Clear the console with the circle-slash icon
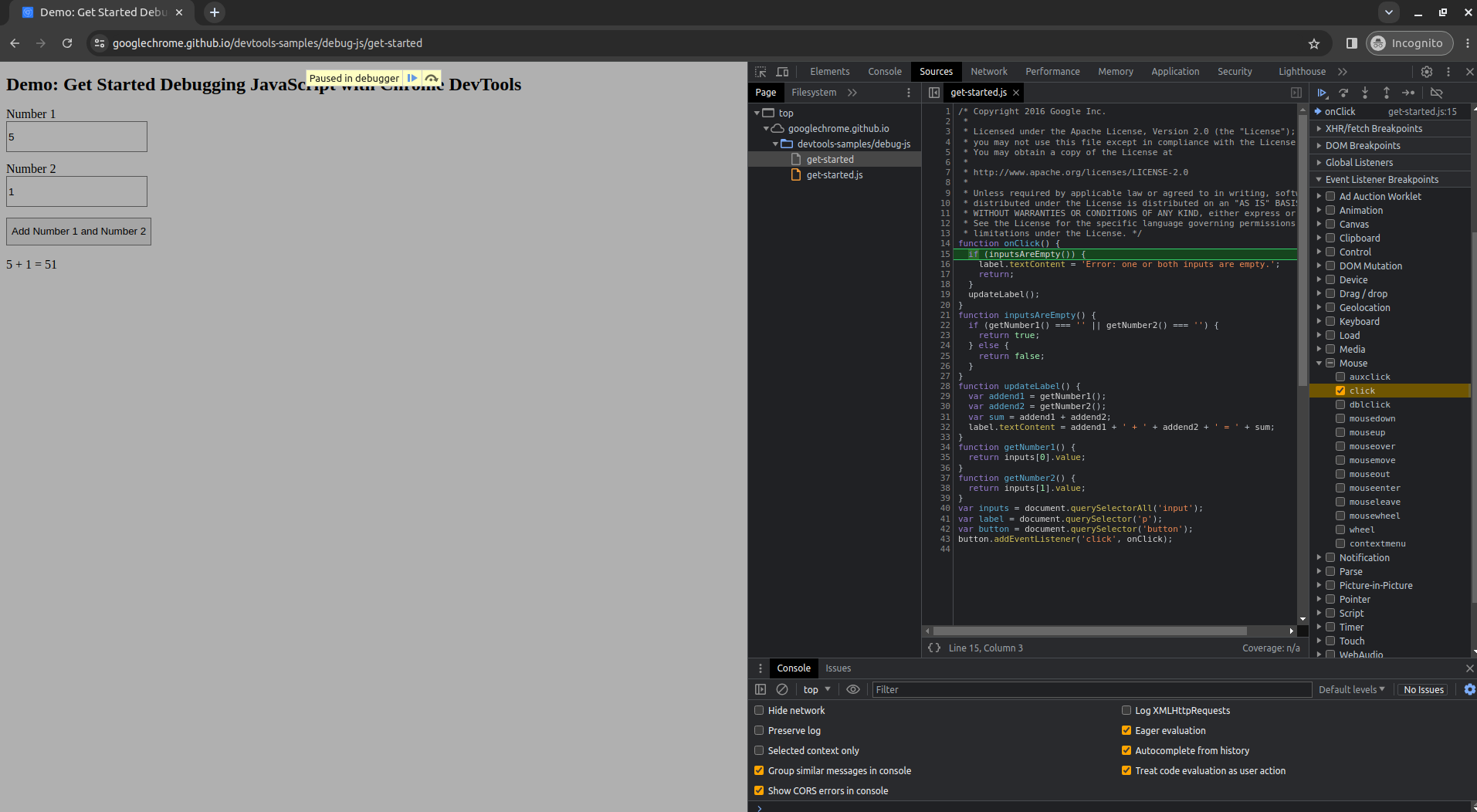Screen dimensions: 1477x812 tap(783, 689)
